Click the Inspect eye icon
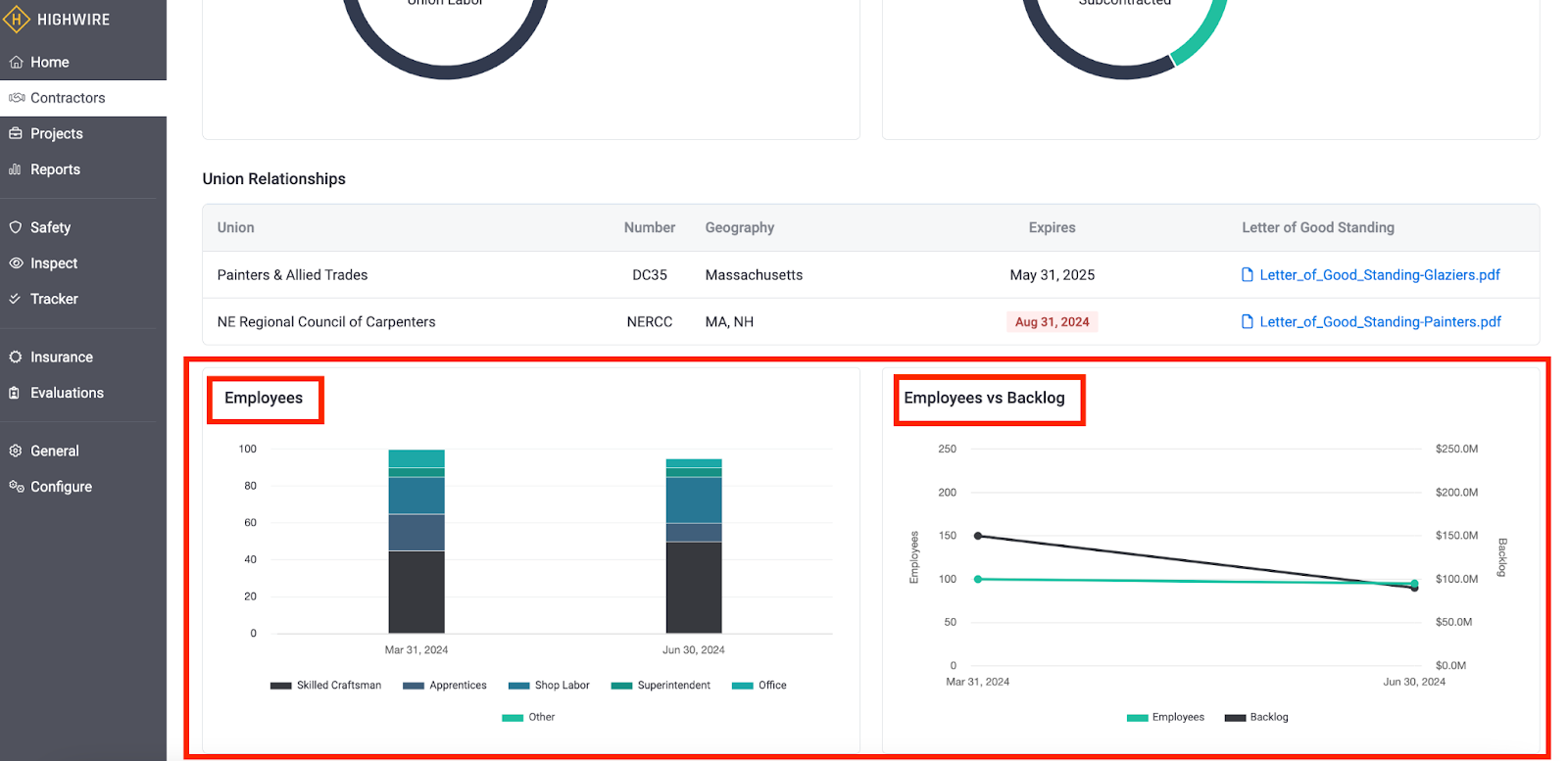 (x=16, y=263)
